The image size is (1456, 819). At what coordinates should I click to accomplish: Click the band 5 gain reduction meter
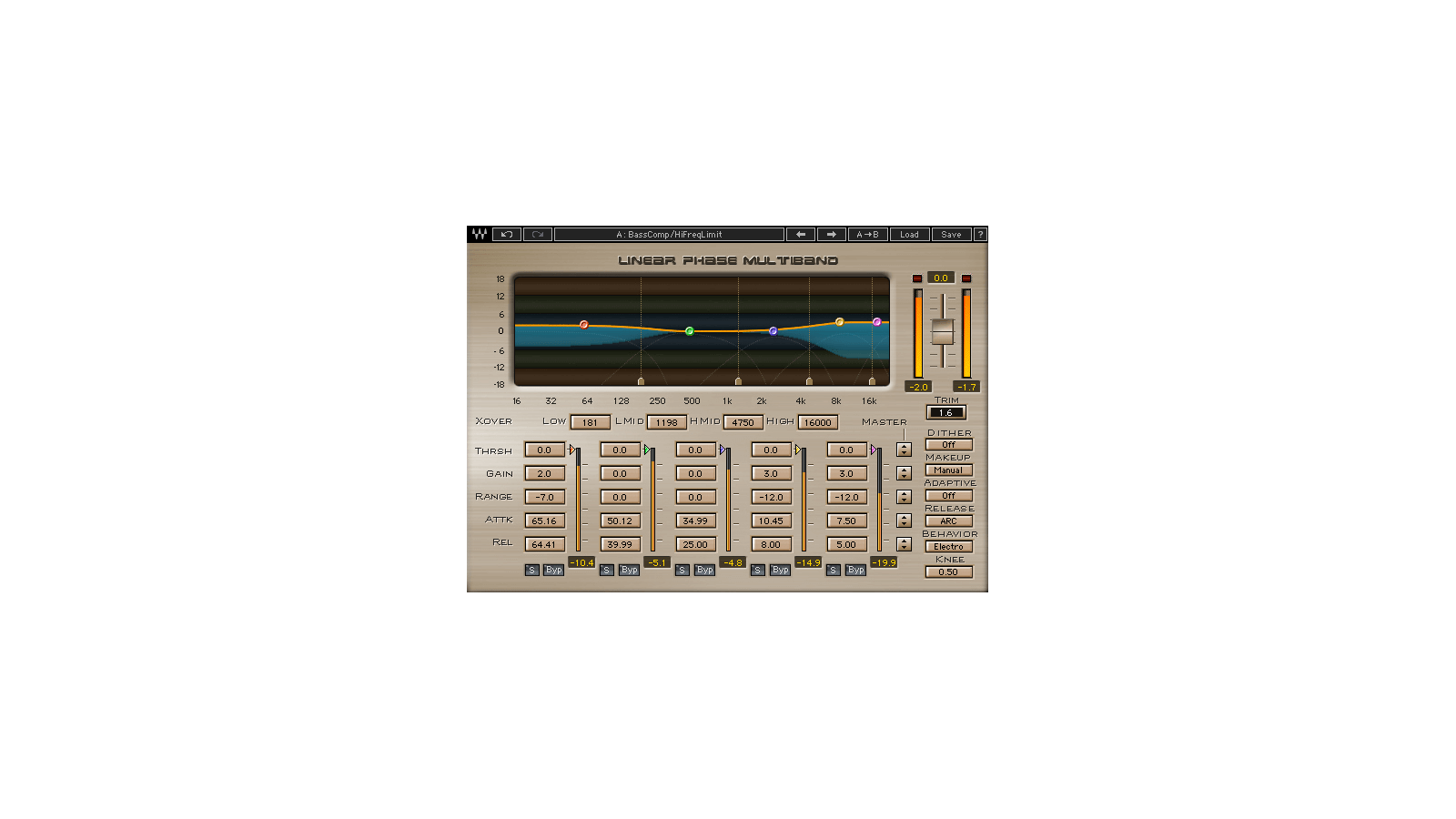(880, 499)
